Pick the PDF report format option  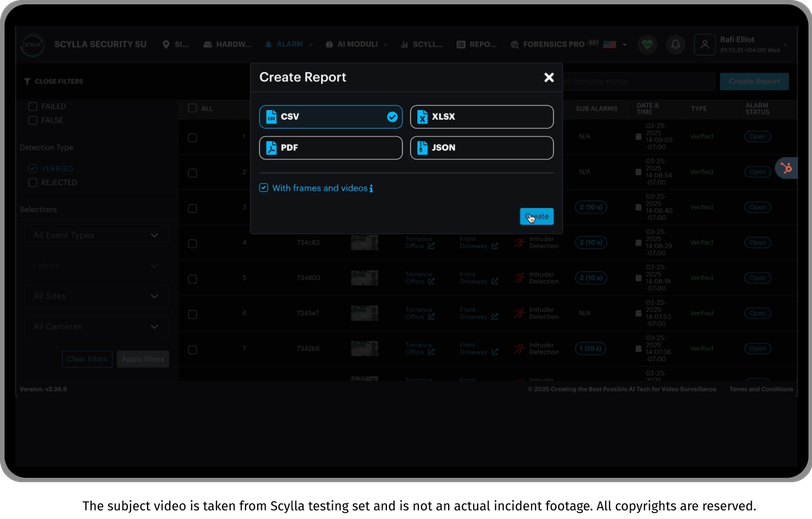330,148
